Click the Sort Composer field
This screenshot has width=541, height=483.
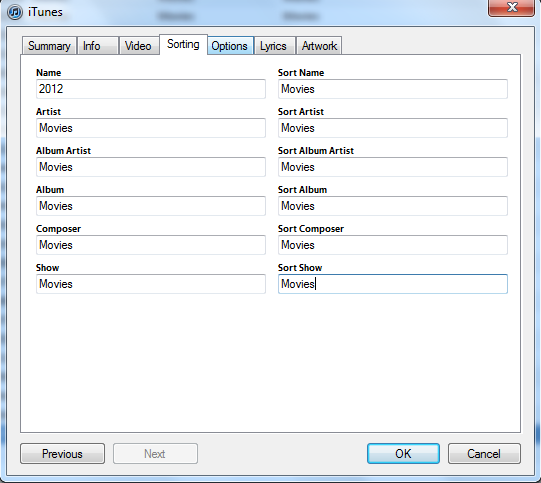(x=393, y=245)
